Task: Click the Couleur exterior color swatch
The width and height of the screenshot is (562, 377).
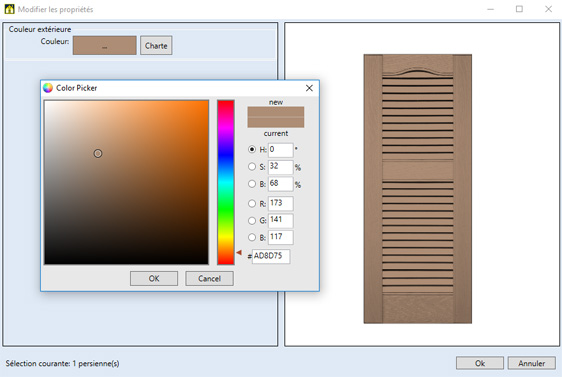Action: pyautogui.click(x=104, y=46)
